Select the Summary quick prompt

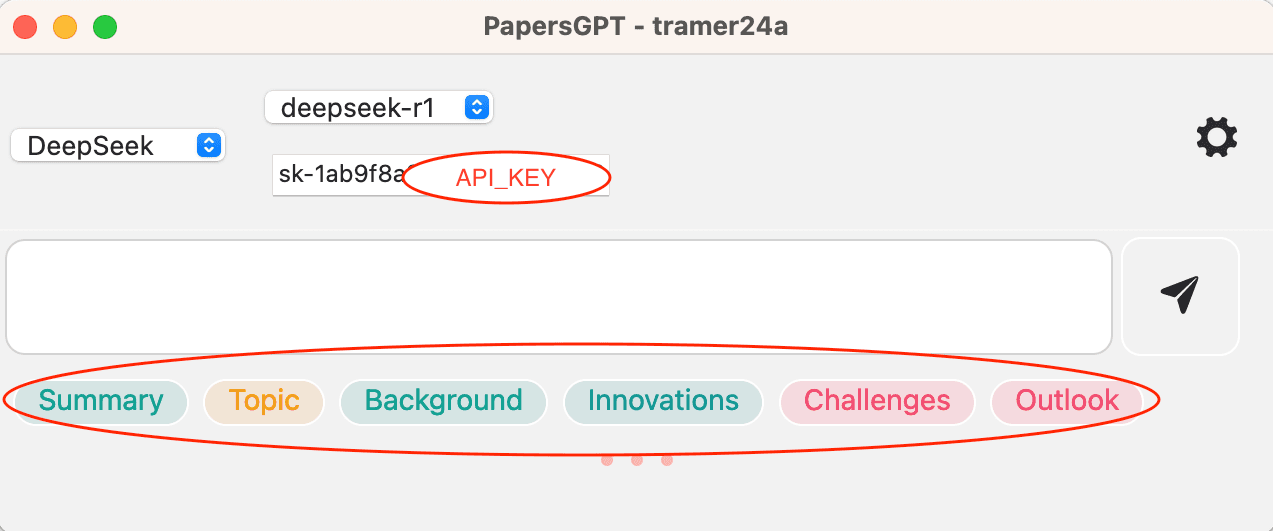click(101, 401)
